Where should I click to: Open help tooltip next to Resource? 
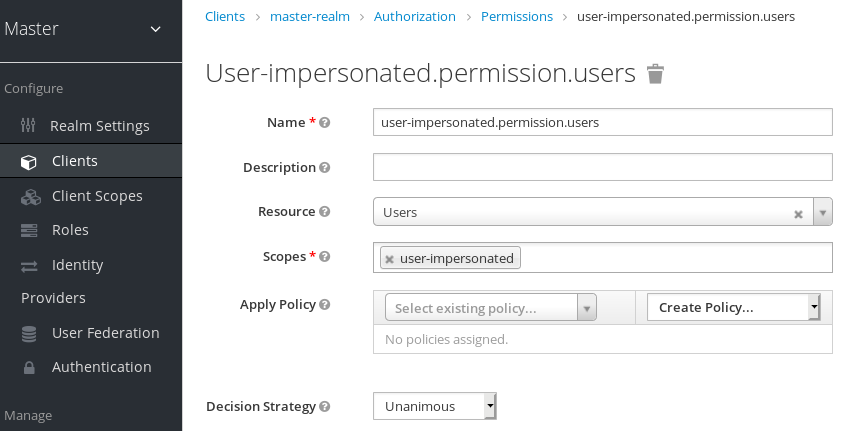[x=324, y=211]
